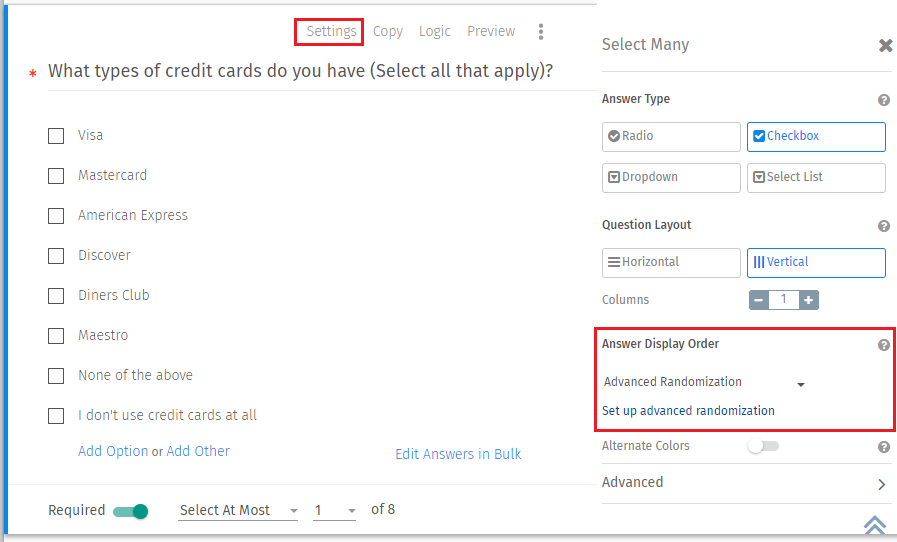The image size is (897, 542).
Task: Click the Alternate Colors help icon
Action: coord(884,447)
